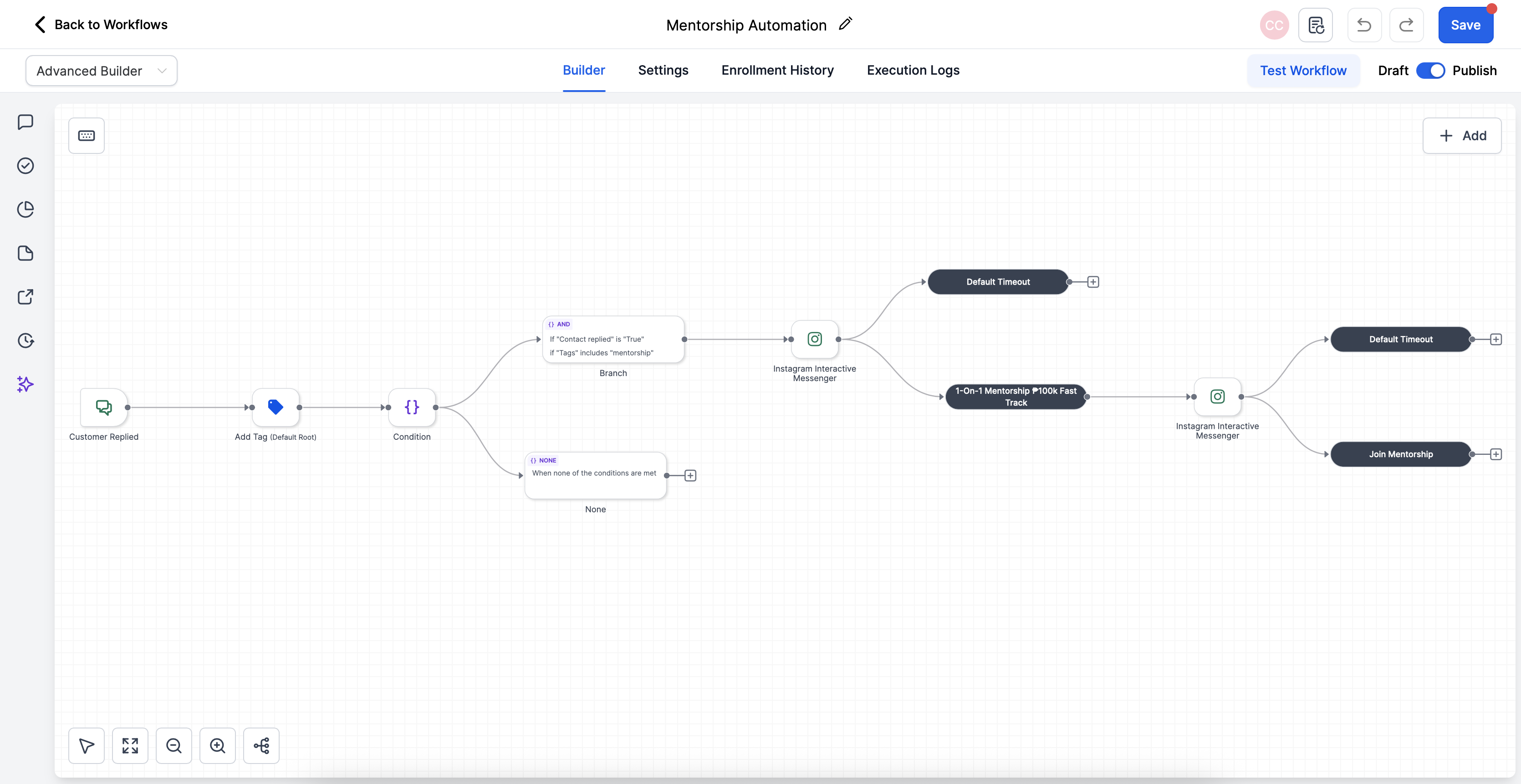Open the clock history sidebar icon

26,341
